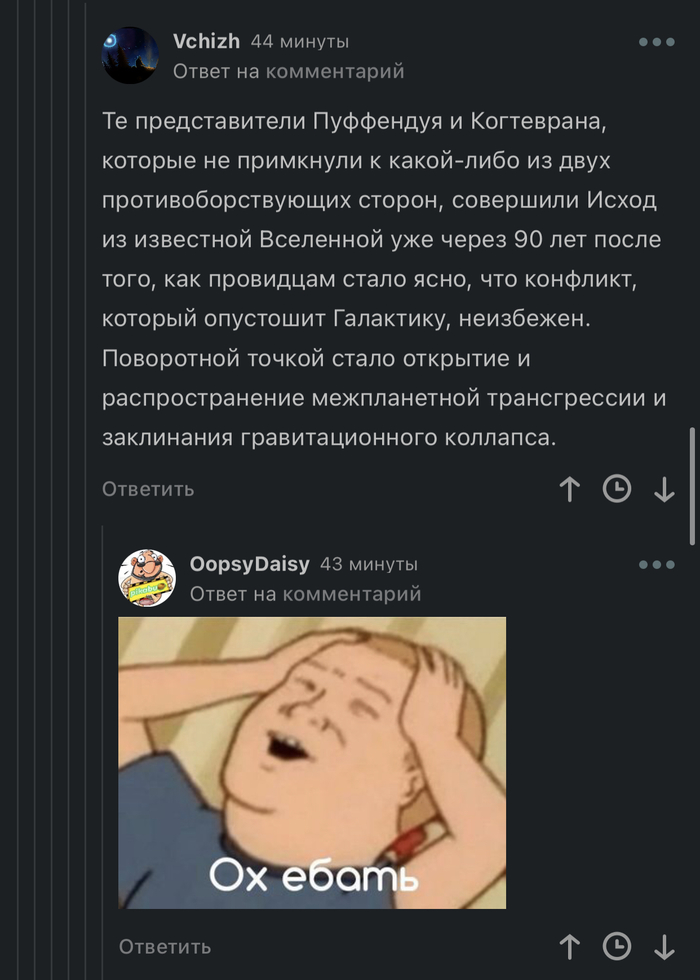Jump to parent via Vchizh's 'Ответ на комментарий'

click(289, 71)
